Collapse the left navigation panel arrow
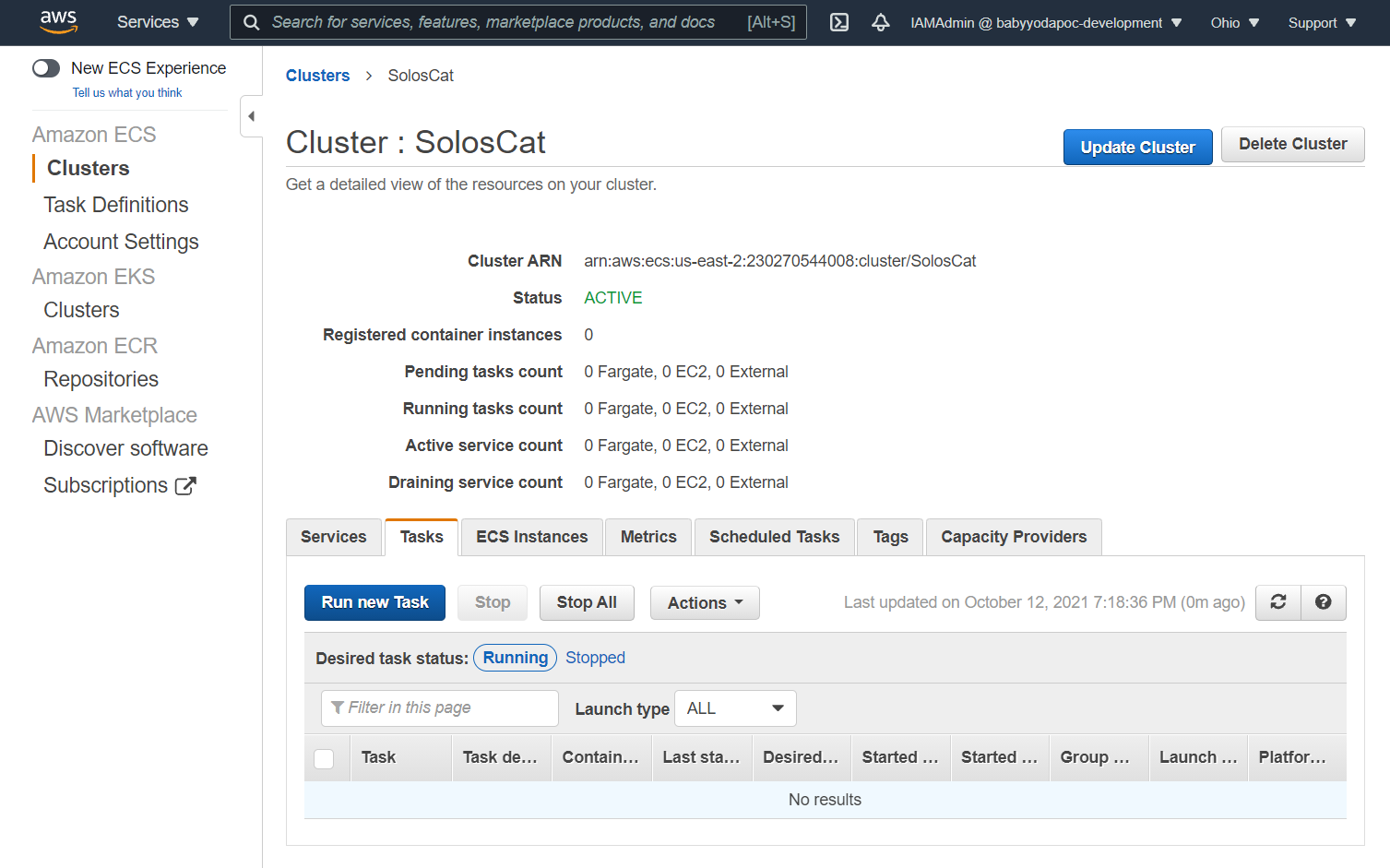This screenshot has width=1390, height=868. tap(251, 116)
